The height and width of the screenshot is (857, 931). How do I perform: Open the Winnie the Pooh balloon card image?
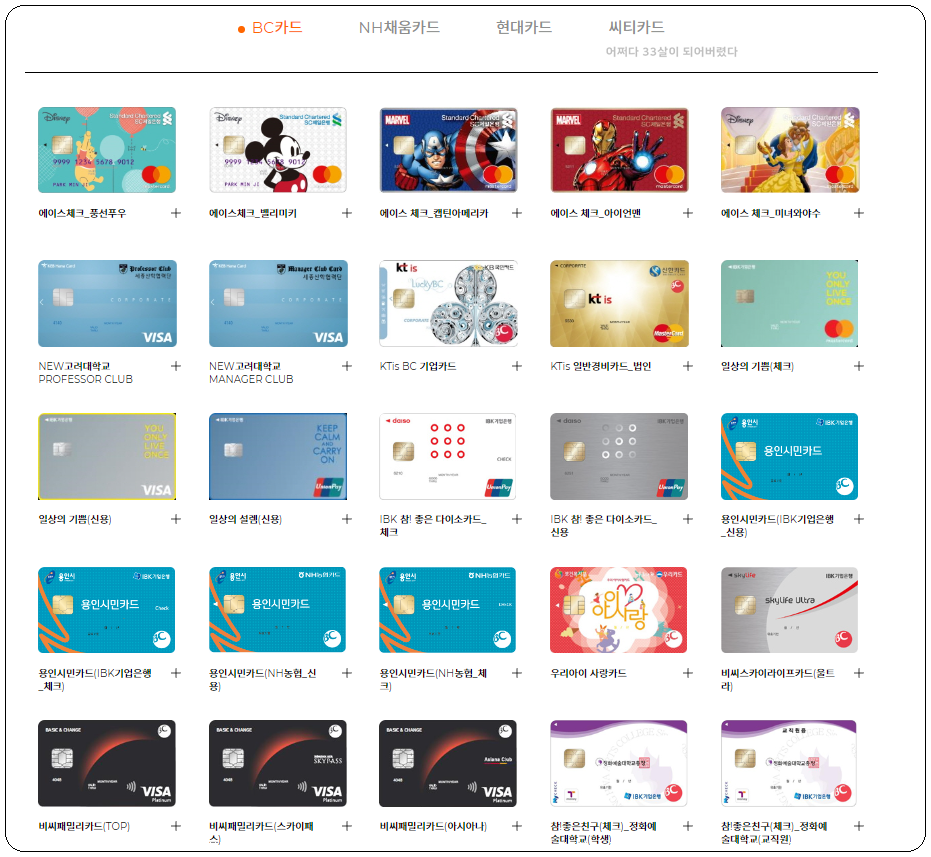107,150
